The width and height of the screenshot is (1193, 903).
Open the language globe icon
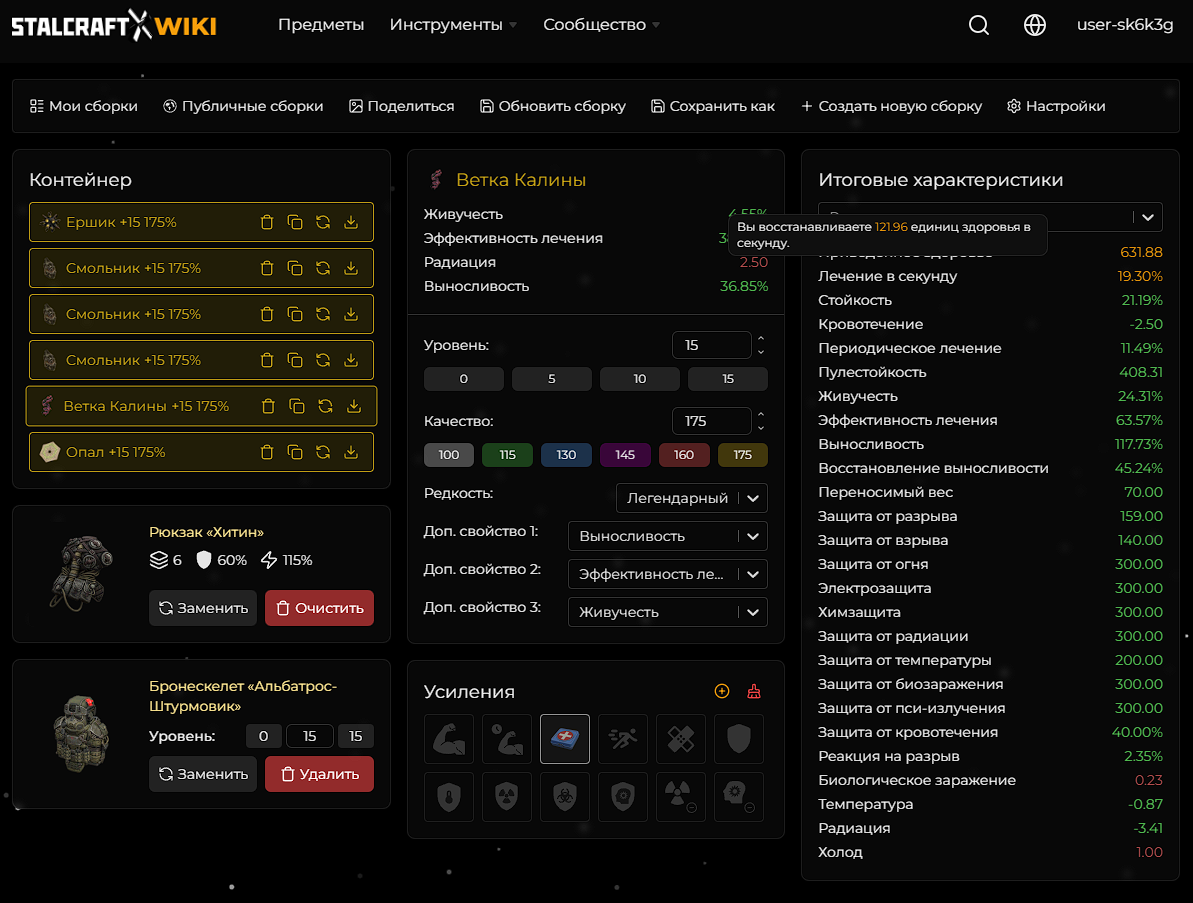1035,25
